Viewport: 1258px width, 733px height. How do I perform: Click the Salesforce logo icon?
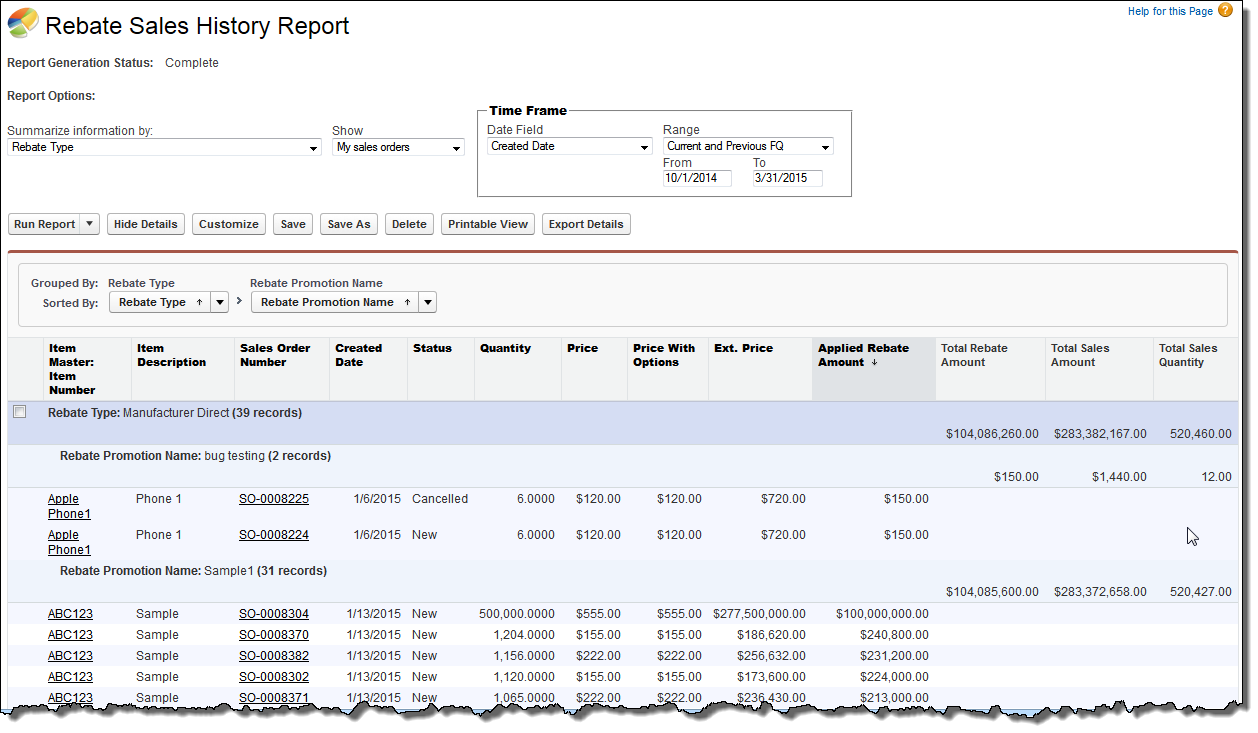(24, 23)
